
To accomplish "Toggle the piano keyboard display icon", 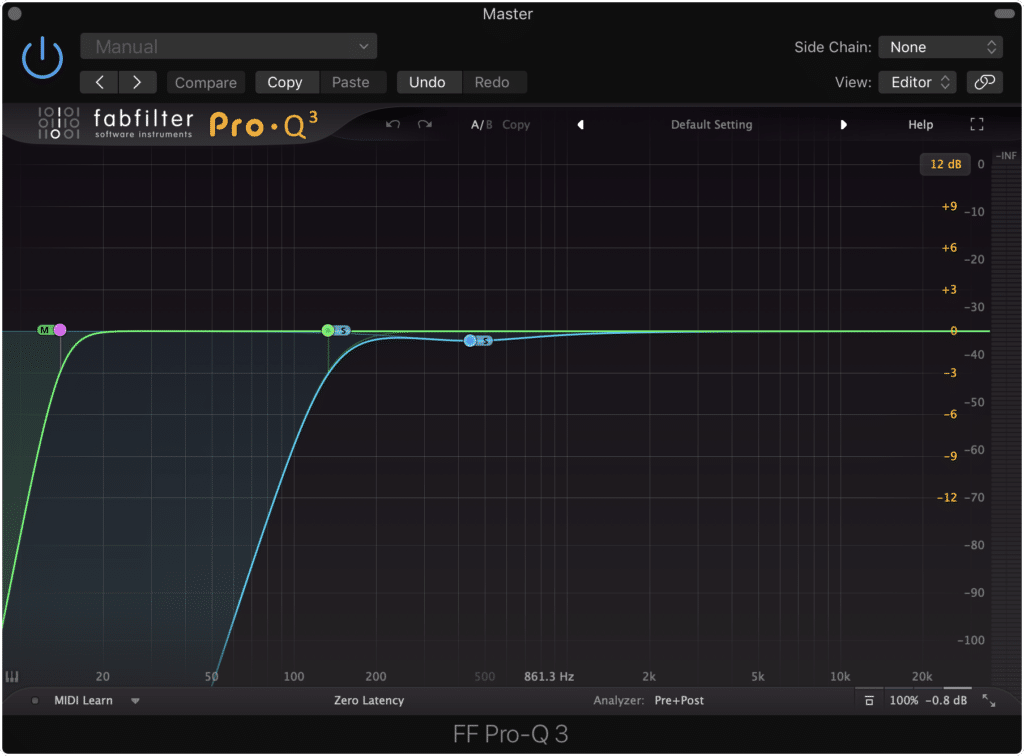I will [x=12, y=676].
